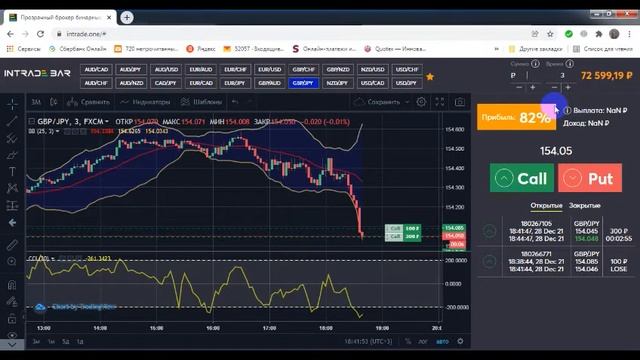Collapse the GBP/JPY legend square toggle
The height and width of the screenshot is (360, 640).
(x=31, y=122)
